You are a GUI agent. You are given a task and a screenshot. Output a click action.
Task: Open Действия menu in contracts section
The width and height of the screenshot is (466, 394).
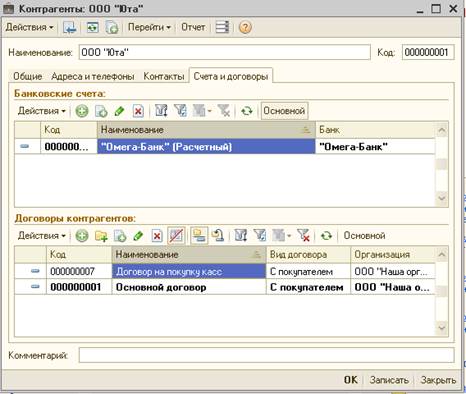click(42, 236)
